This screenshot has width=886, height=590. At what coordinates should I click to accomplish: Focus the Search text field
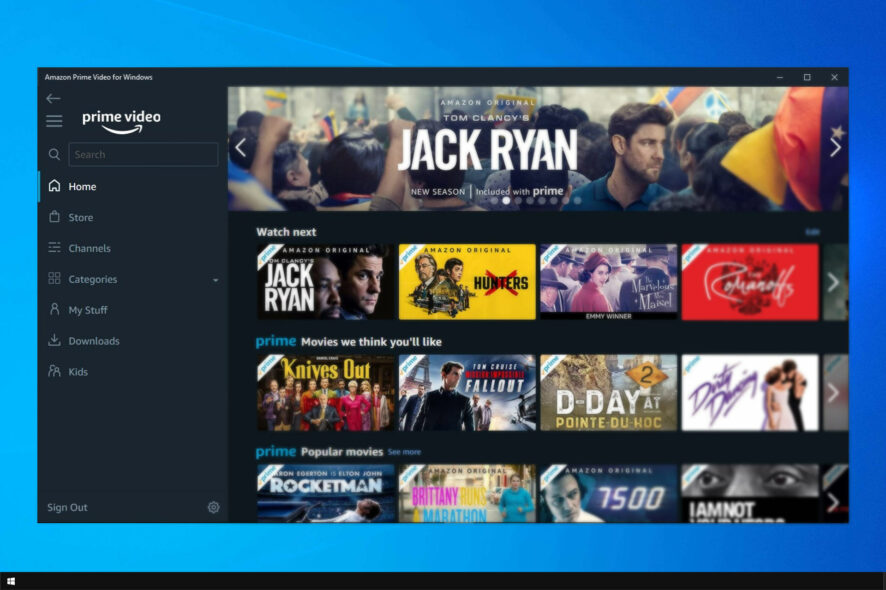tap(144, 154)
